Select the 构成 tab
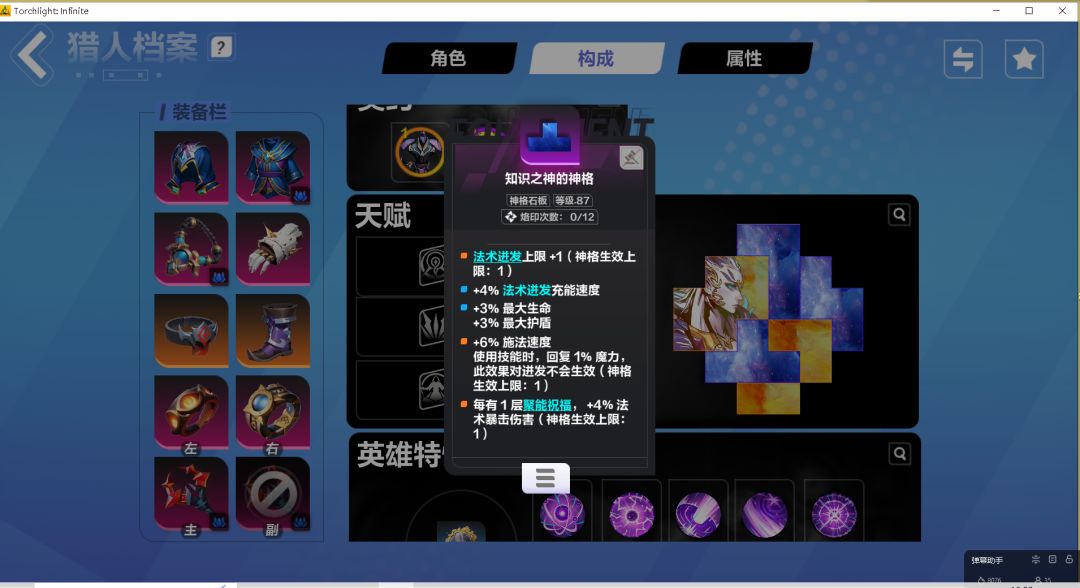The height and width of the screenshot is (588, 1080). (596, 59)
